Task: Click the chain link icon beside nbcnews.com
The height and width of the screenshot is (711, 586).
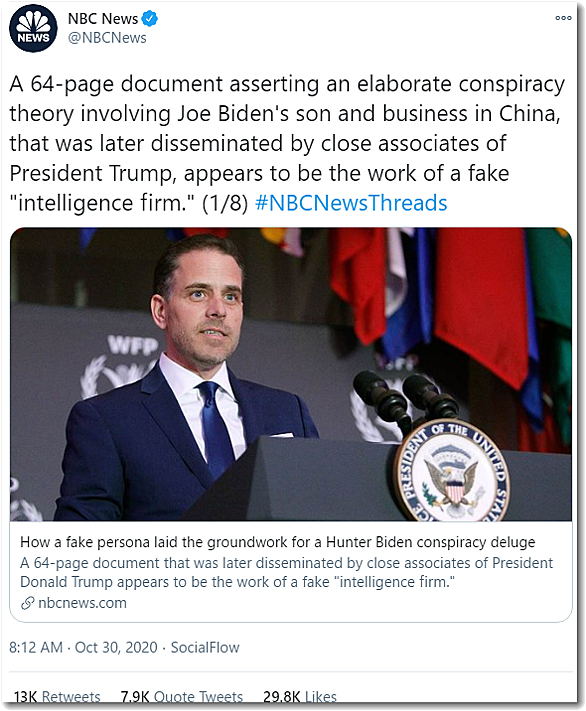Action: [28, 603]
